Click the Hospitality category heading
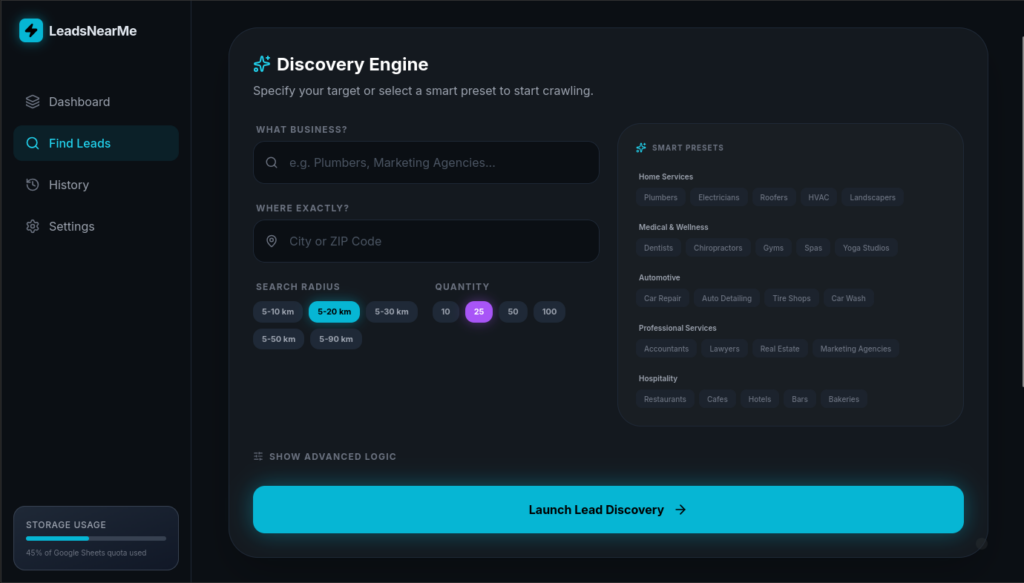This screenshot has height=583, width=1024. (x=658, y=379)
